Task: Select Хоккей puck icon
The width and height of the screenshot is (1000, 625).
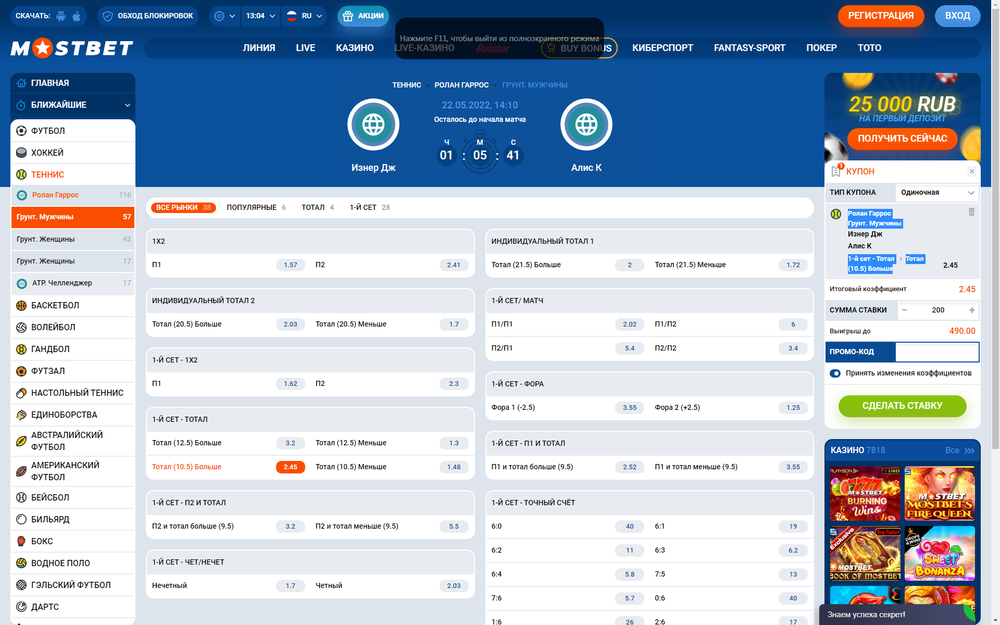Action: tap(21, 152)
